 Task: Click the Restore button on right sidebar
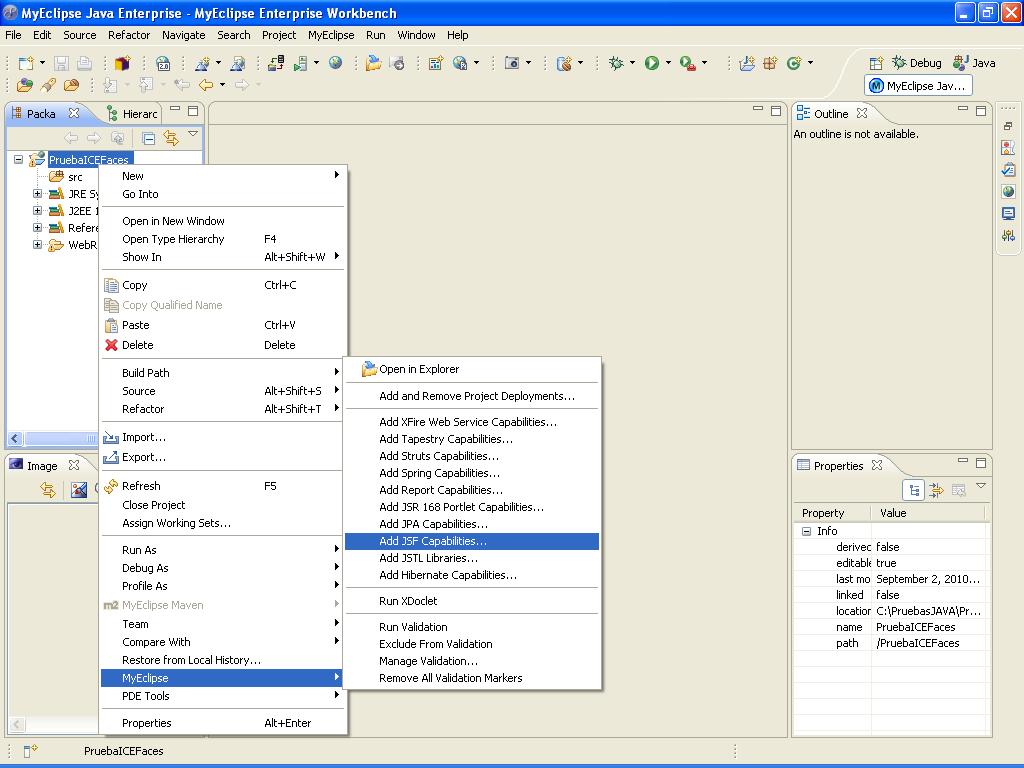pyautogui.click(x=1008, y=126)
